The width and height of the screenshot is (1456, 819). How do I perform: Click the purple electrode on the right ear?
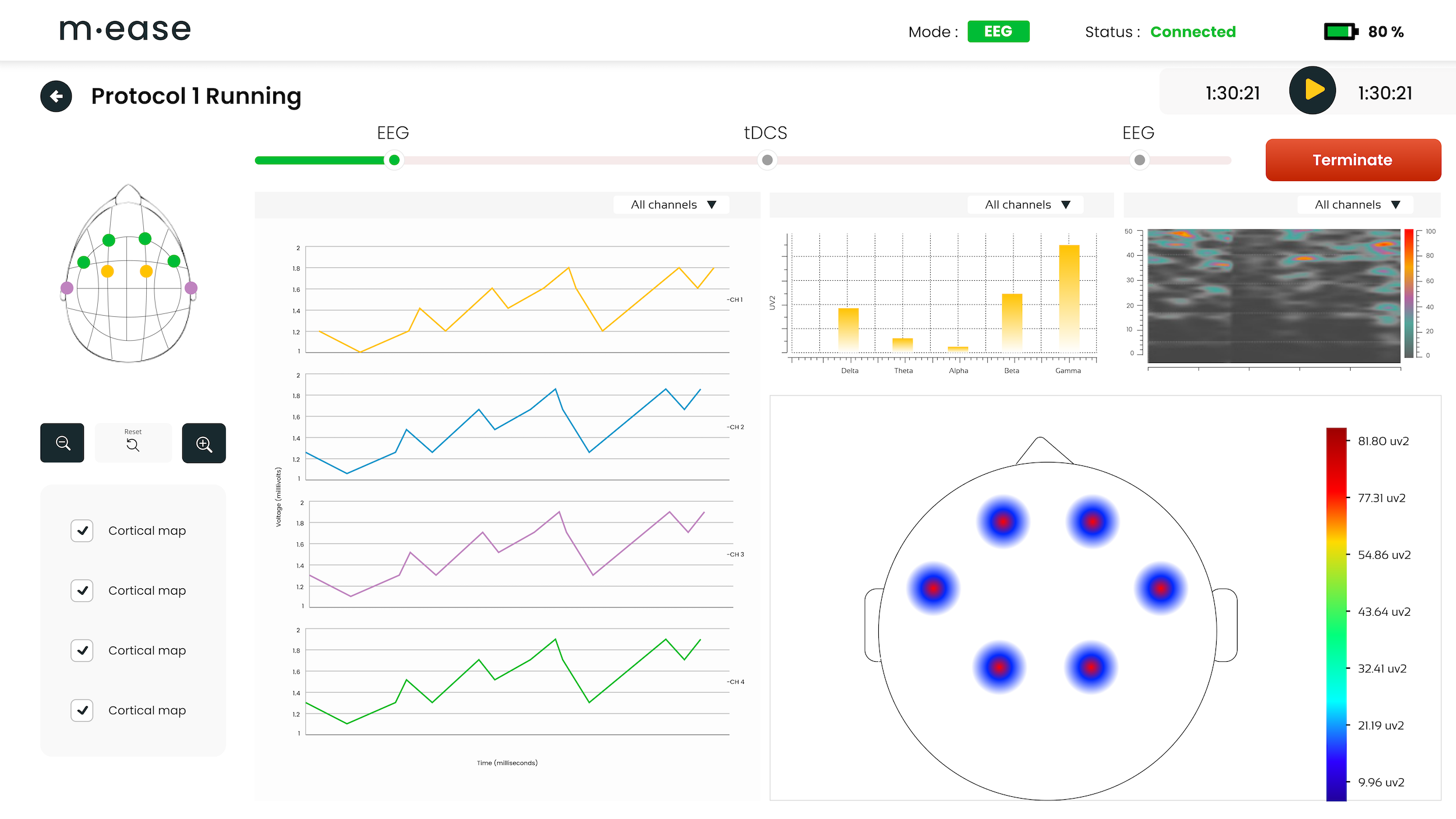click(191, 288)
